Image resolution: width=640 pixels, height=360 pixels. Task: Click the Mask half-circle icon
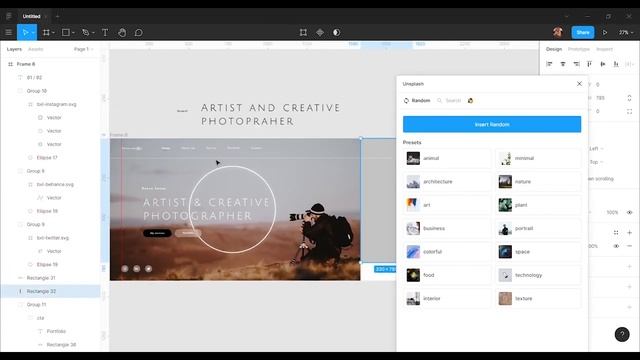(x=336, y=32)
